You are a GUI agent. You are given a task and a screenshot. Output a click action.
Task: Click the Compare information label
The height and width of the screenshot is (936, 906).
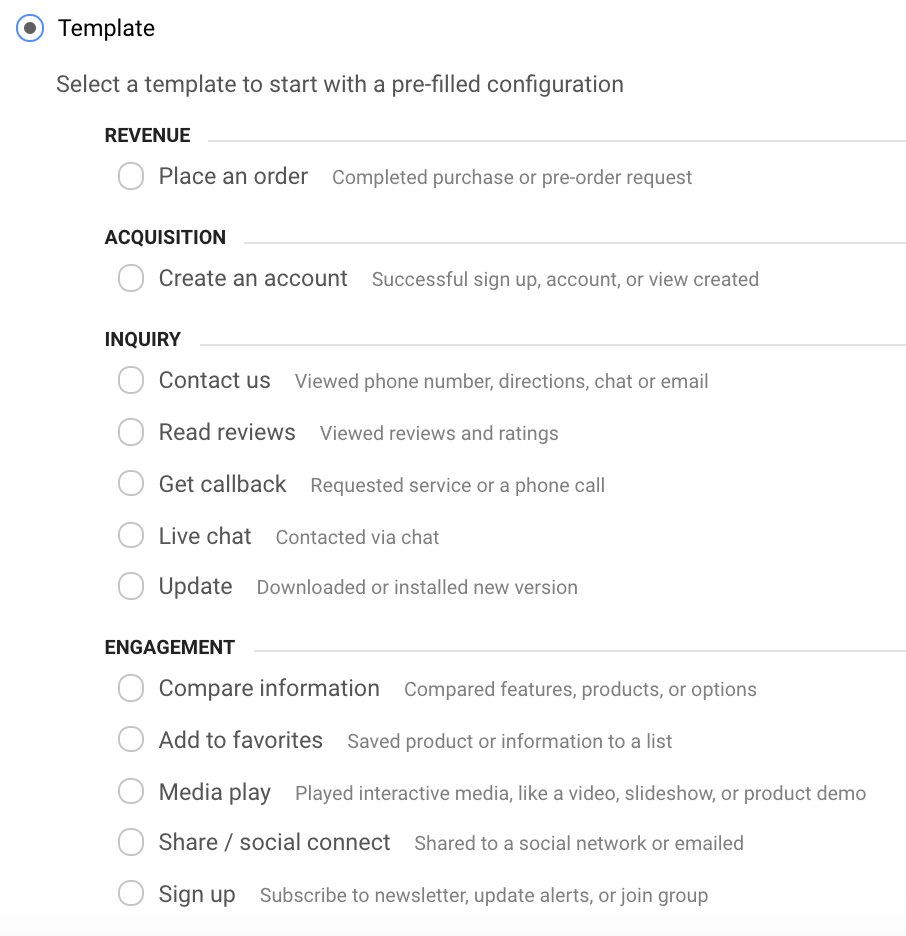tap(269, 688)
